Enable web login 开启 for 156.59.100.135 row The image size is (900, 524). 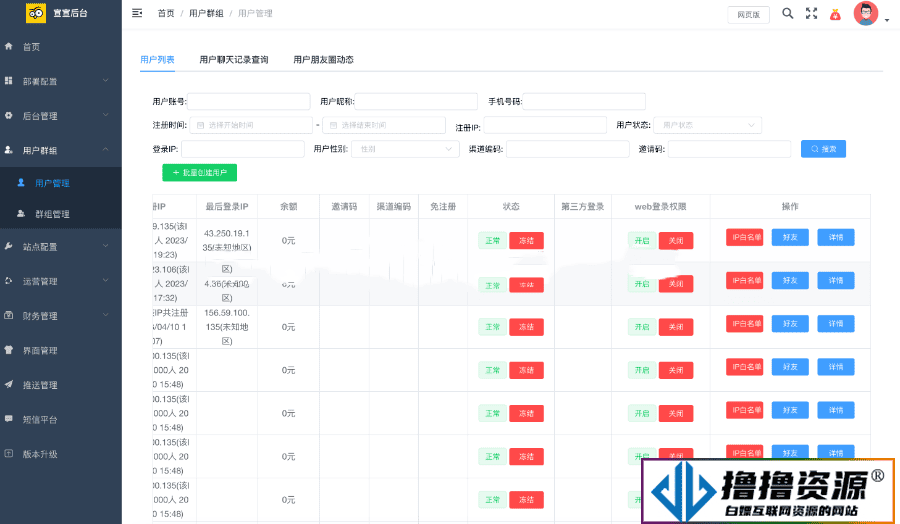coord(642,327)
